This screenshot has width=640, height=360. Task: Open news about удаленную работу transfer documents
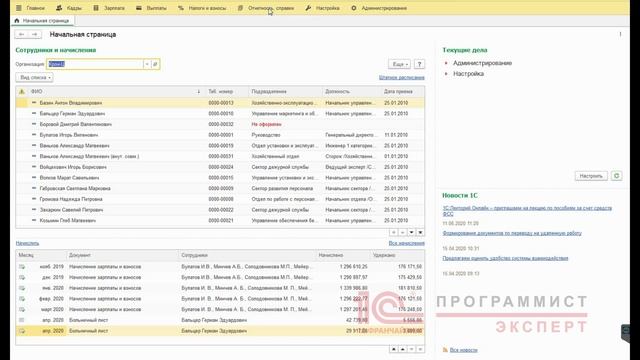coord(512,233)
